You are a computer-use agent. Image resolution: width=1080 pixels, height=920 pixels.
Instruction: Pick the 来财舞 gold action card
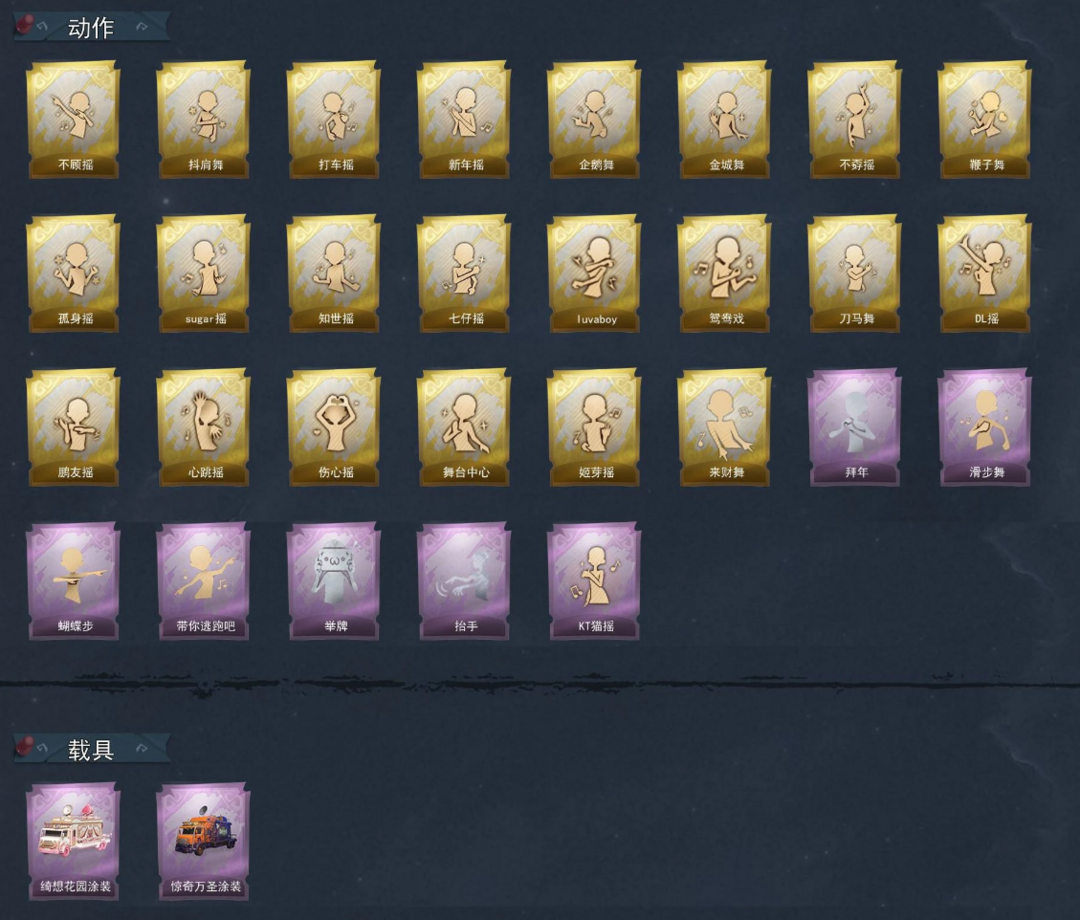tap(725, 427)
